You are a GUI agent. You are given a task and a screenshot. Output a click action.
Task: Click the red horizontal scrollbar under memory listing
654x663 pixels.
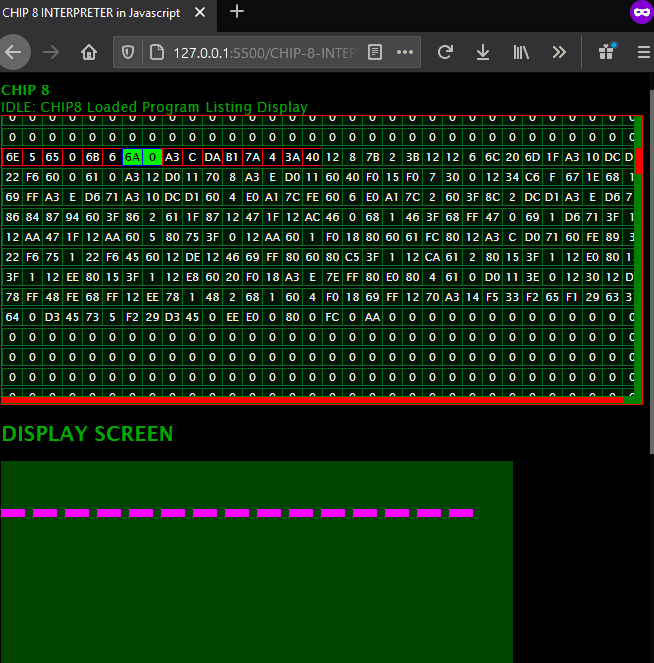coord(312,400)
